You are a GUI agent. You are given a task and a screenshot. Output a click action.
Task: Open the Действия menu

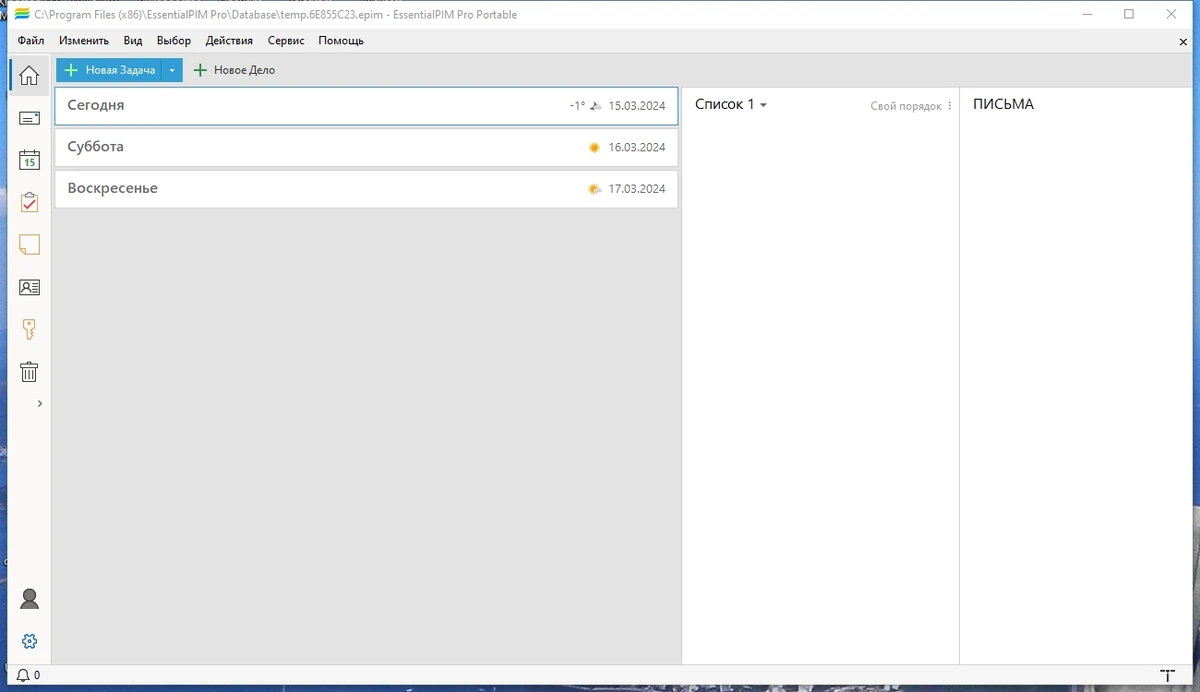[229, 41]
